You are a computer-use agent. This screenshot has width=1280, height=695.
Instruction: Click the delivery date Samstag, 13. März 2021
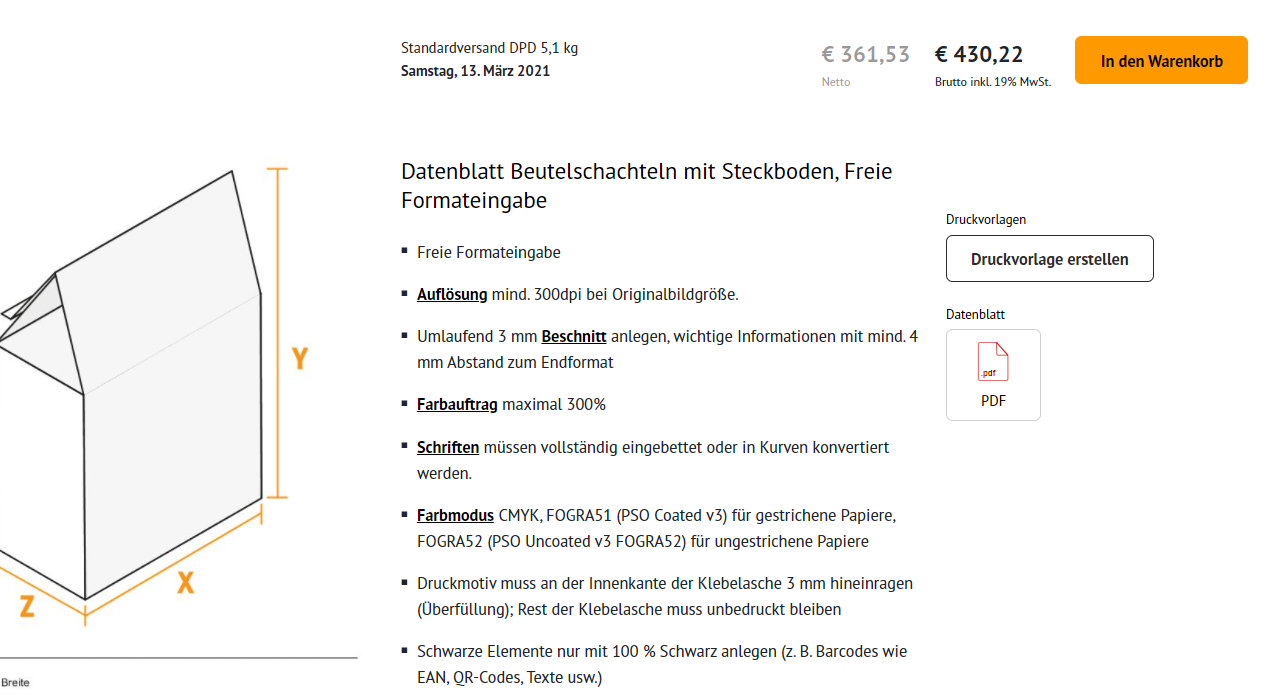point(476,71)
